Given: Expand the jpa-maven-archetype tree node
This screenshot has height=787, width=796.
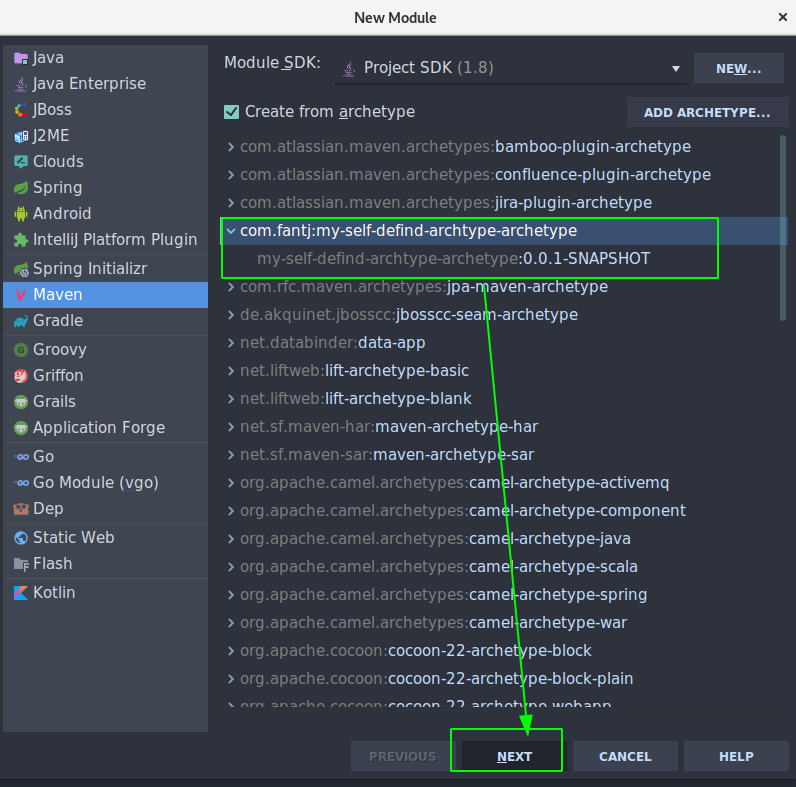Looking at the screenshot, I should pyautogui.click(x=231, y=287).
